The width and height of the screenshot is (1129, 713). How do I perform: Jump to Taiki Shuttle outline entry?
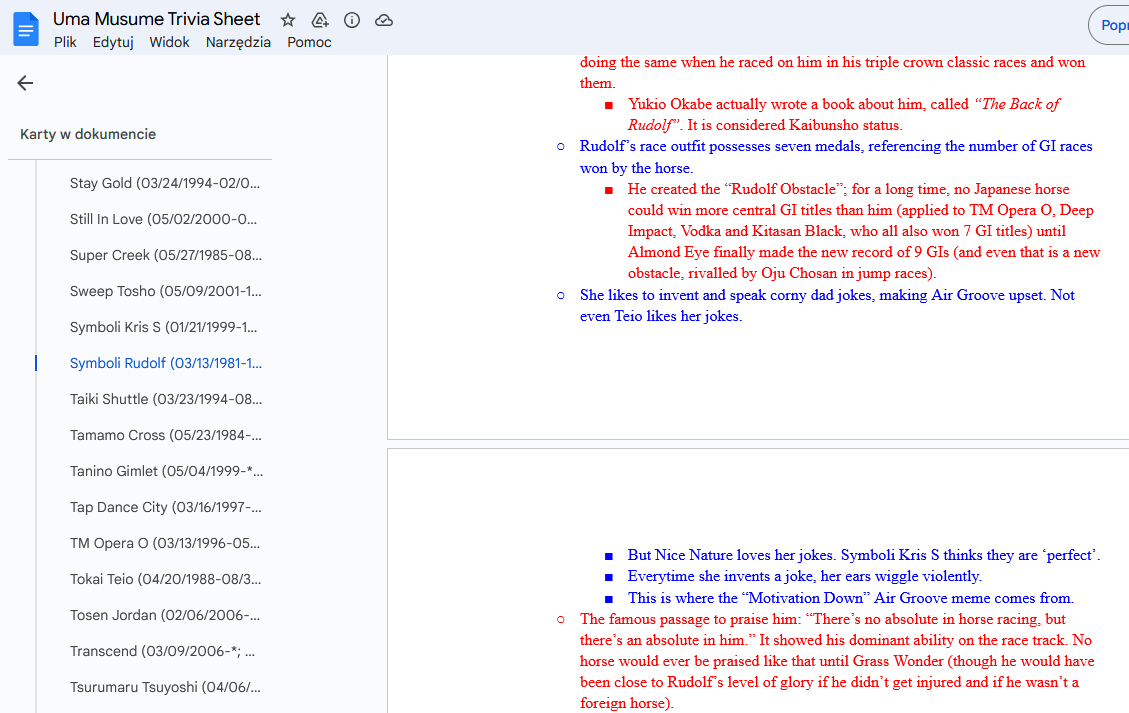tap(166, 399)
